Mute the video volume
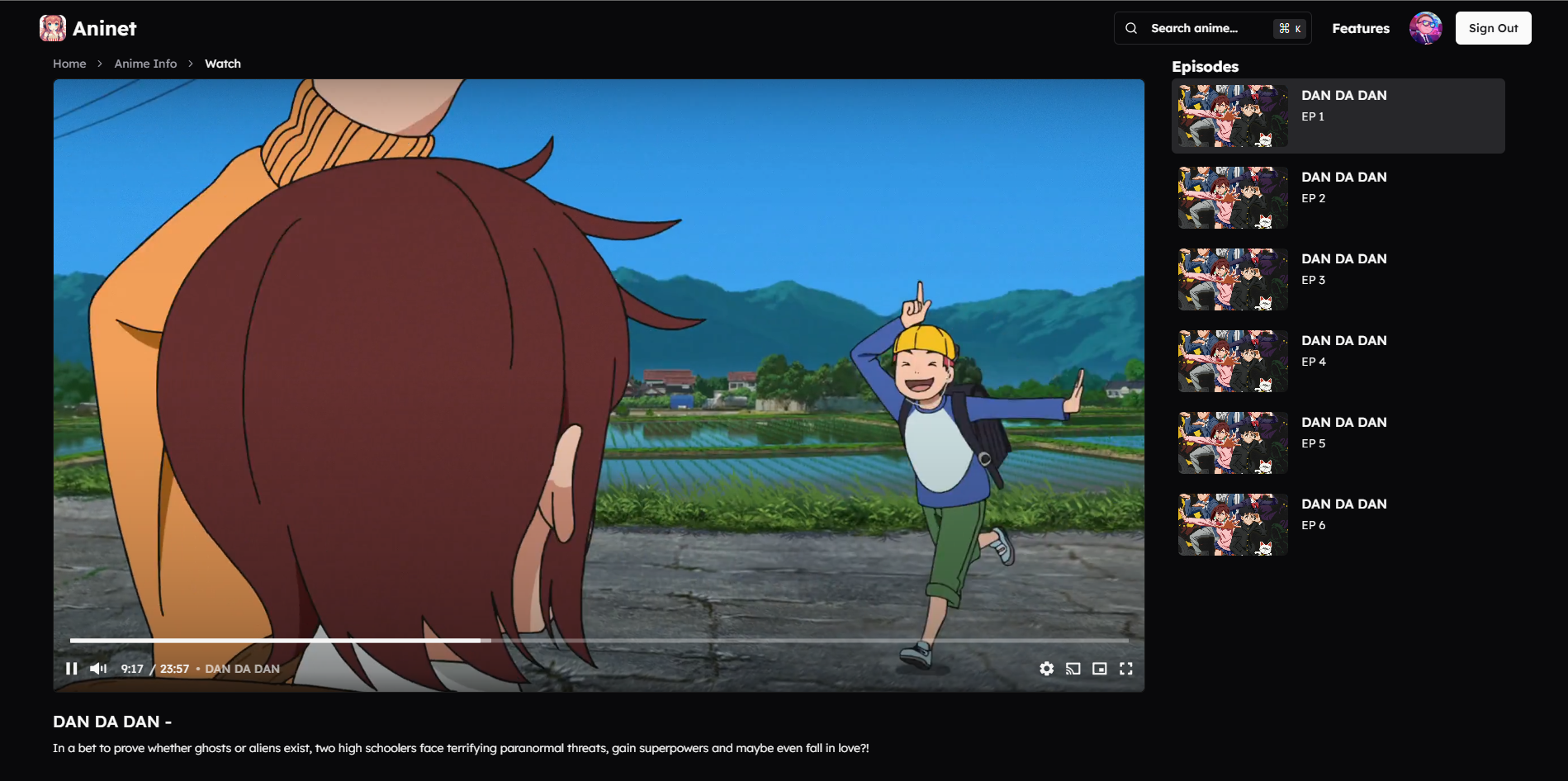Screen dimensions: 1568x781 (98, 669)
